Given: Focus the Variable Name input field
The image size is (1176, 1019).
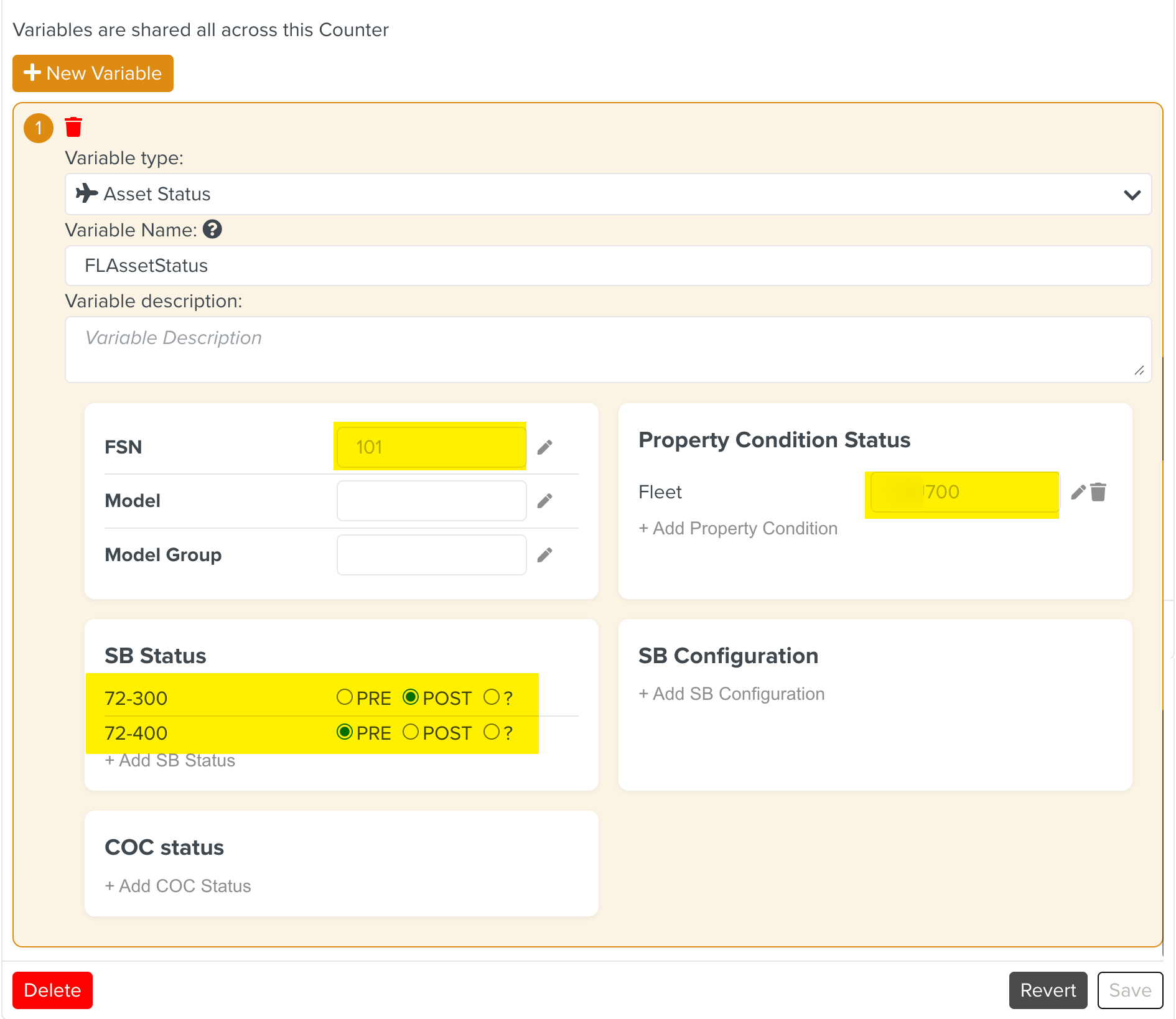Looking at the screenshot, I should 608,266.
